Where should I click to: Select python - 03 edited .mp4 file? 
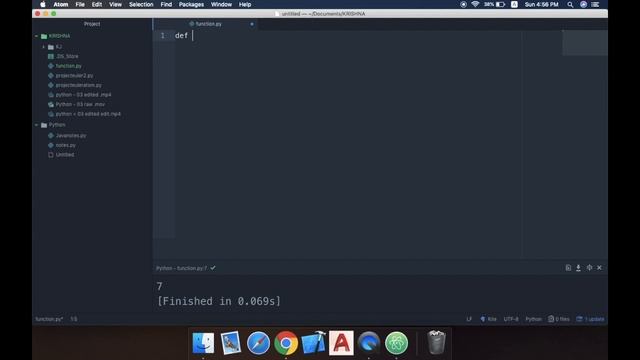click(x=83, y=95)
